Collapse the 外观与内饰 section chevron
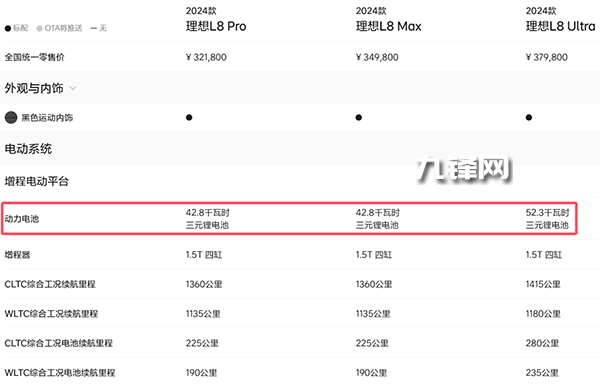Screen dimensions: 600x384 pyautogui.click(x=73, y=88)
